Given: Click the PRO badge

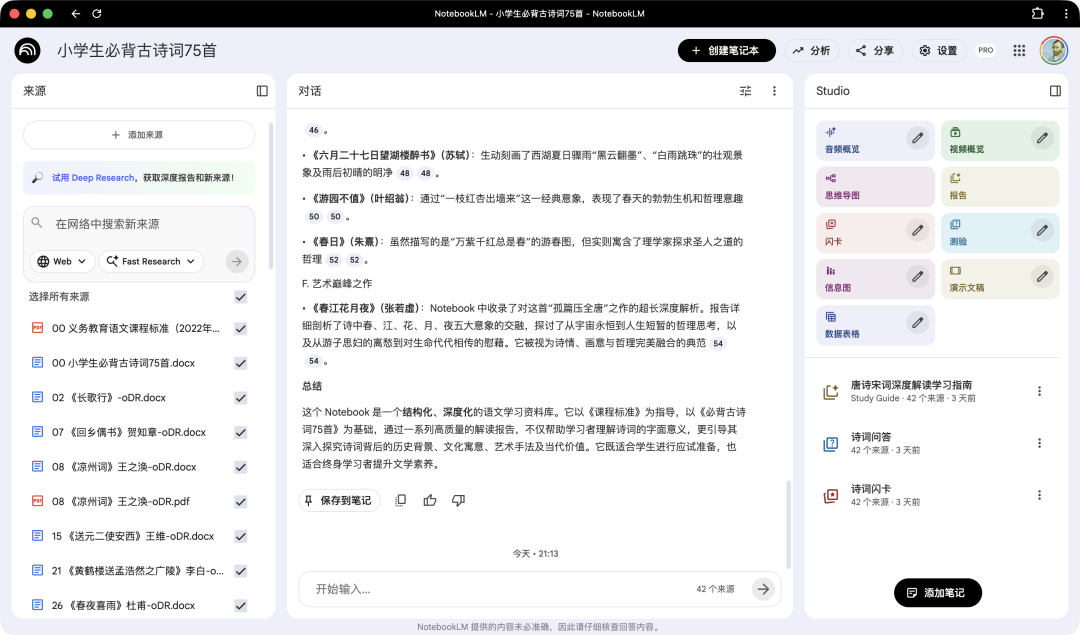Looking at the screenshot, I should [986, 50].
